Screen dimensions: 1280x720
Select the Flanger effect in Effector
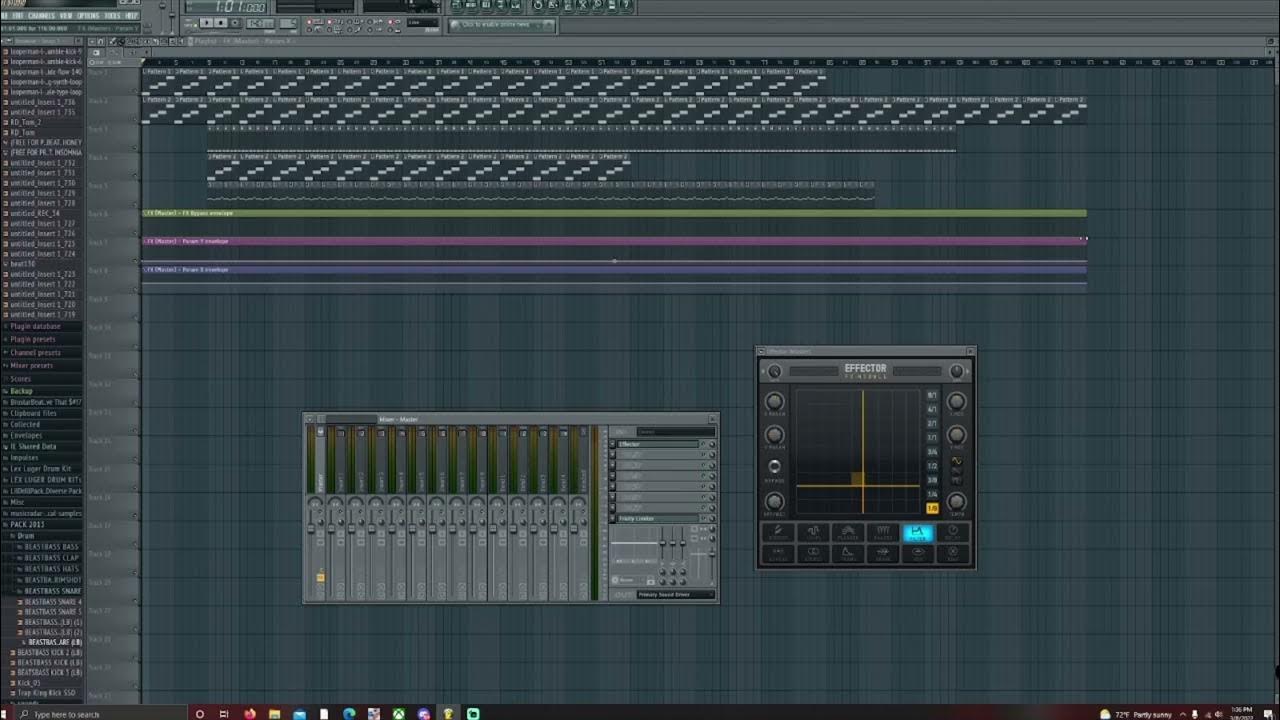click(848, 533)
